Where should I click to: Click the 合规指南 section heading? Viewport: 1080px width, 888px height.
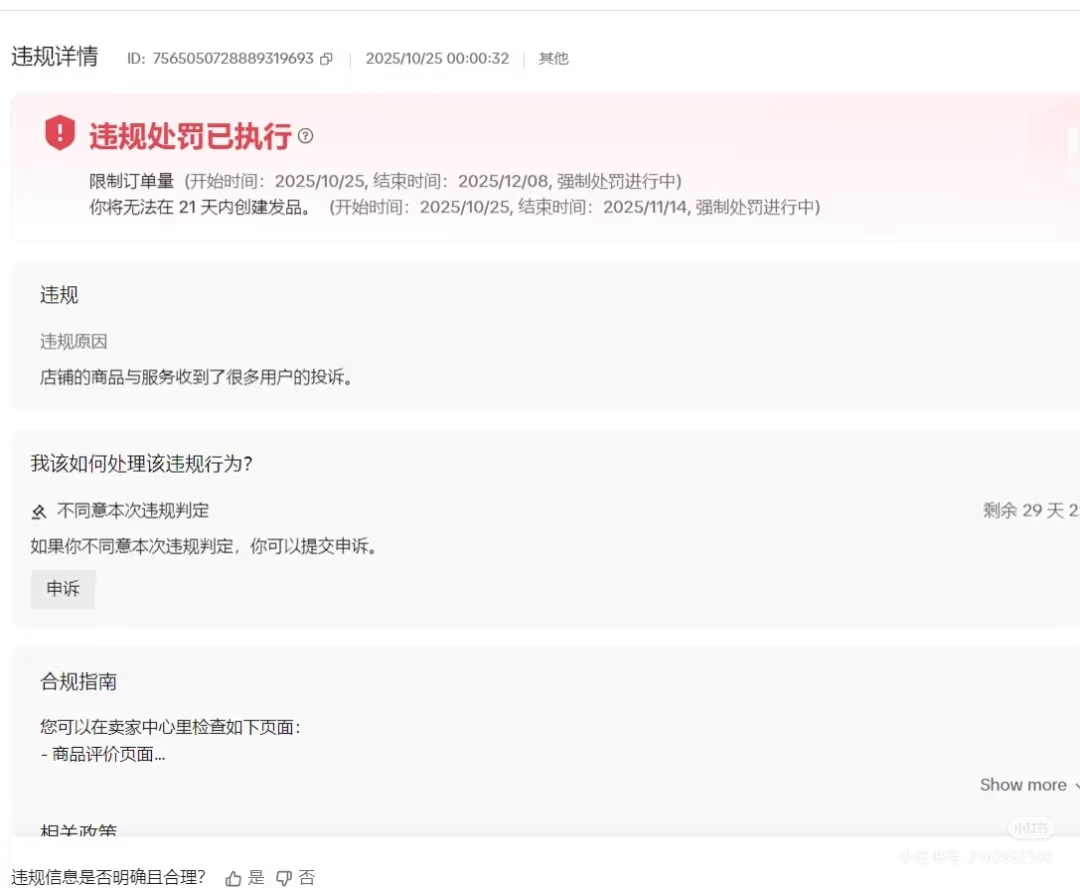[79, 682]
